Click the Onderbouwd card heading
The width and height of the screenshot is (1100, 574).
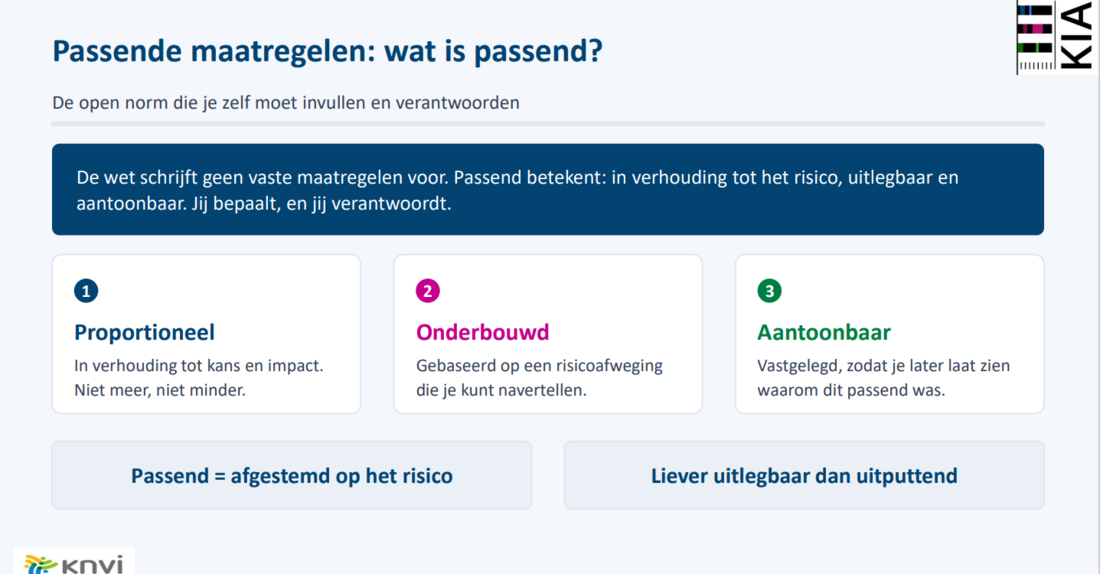click(x=483, y=332)
